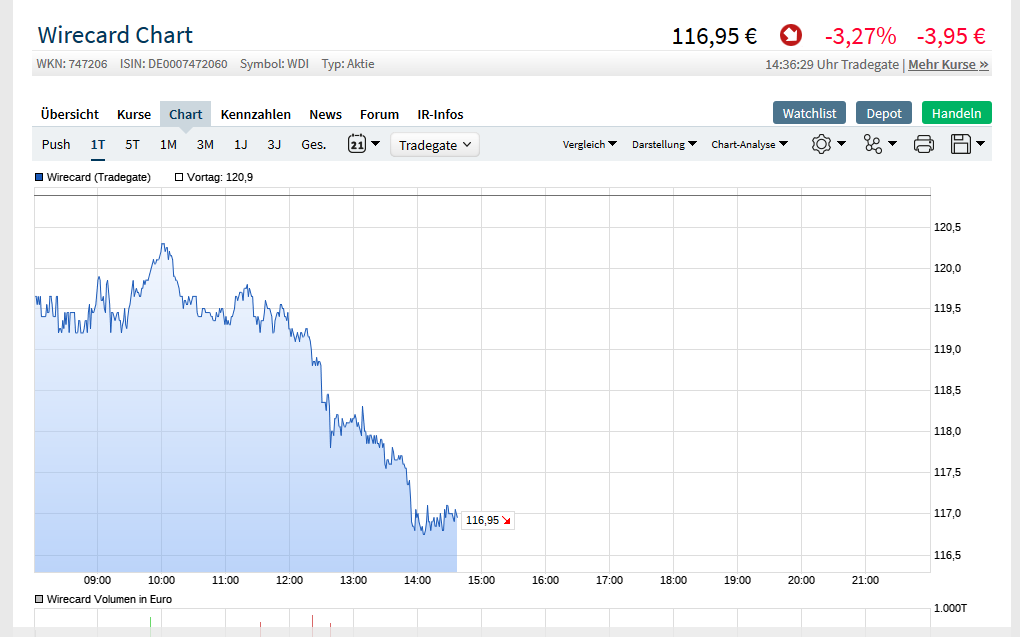Click the 116,95 € header price
The width and height of the screenshot is (1020, 637).
click(714, 36)
